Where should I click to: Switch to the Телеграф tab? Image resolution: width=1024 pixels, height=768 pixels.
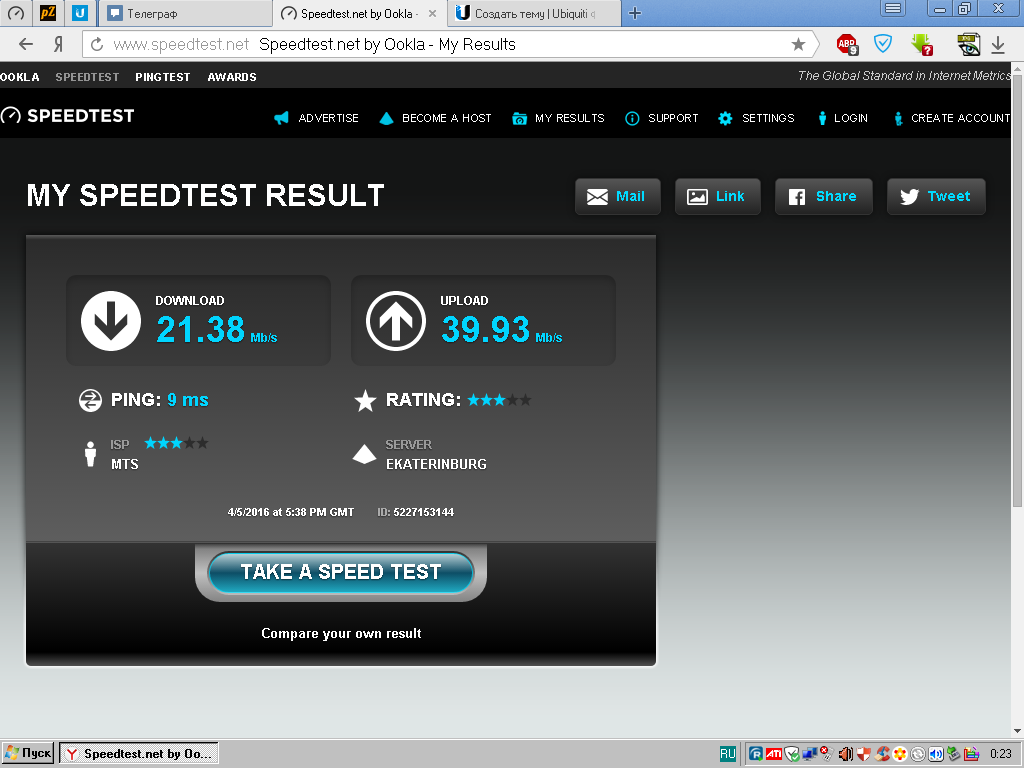point(186,14)
